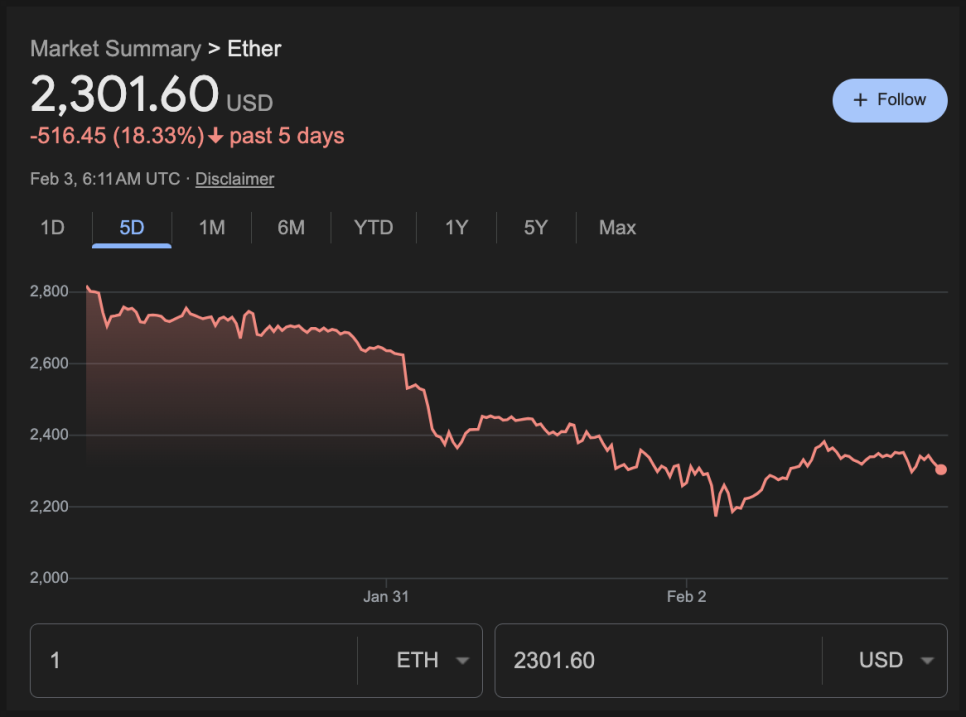Viewport: 966px width, 717px height.
Task: Select the YTD range tab
Action: coord(373,228)
